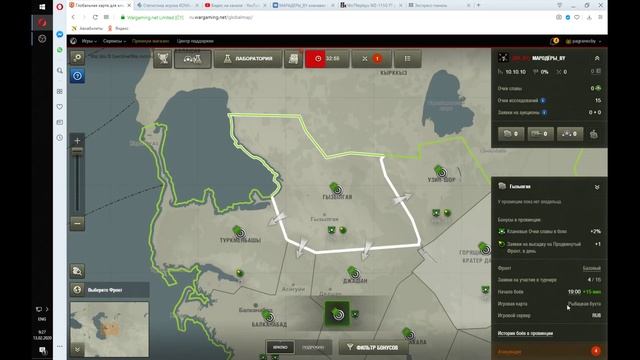This screenshot has width=640, height=360.
Task: Adjust the map zoom slider handle
Action: pyautogui.click(x=77, y=151)
